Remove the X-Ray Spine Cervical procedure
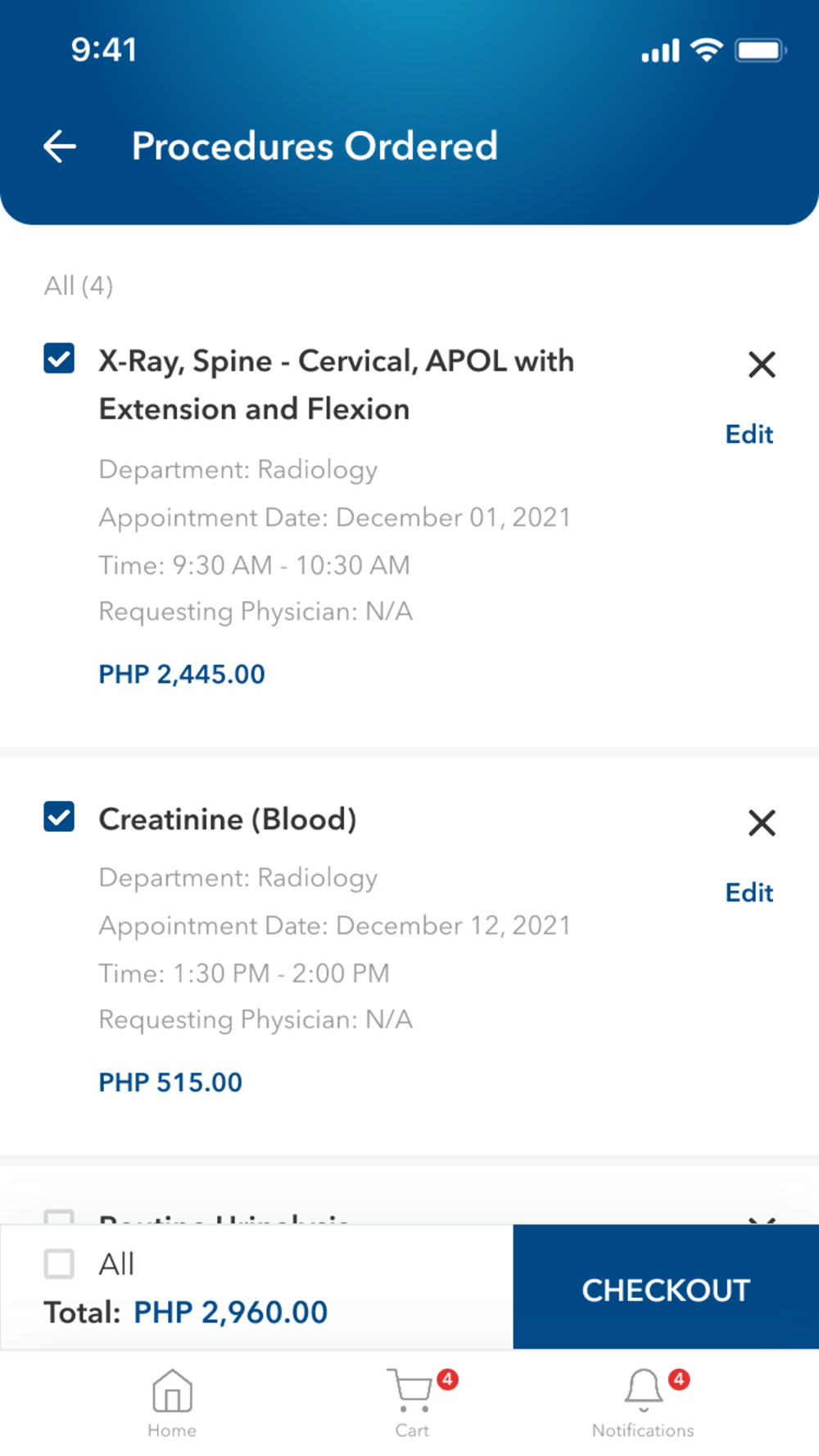819x1456 pixels. (x=762, y=364)
